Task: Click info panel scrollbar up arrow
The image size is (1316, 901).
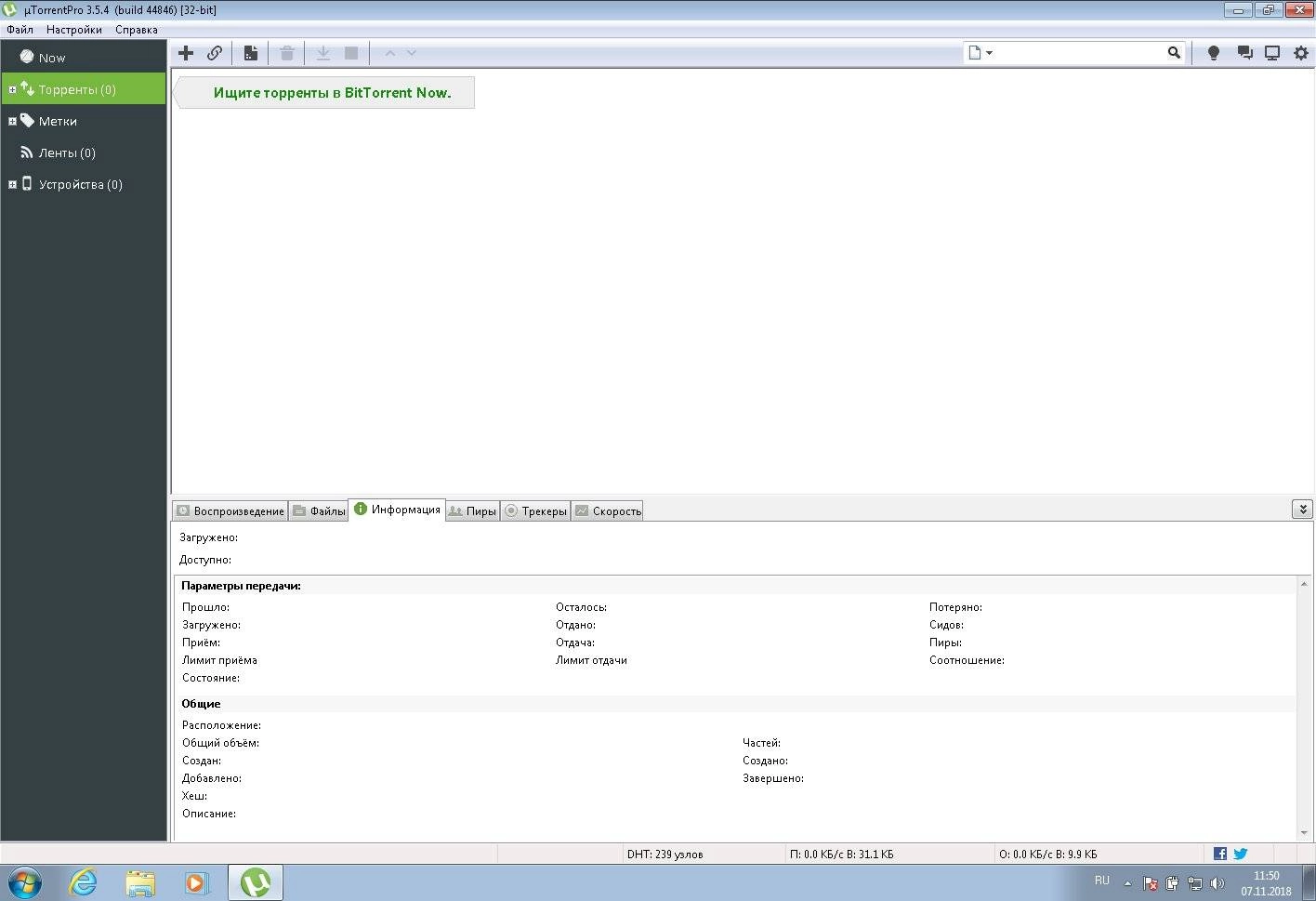Action: pos(1304,584)
